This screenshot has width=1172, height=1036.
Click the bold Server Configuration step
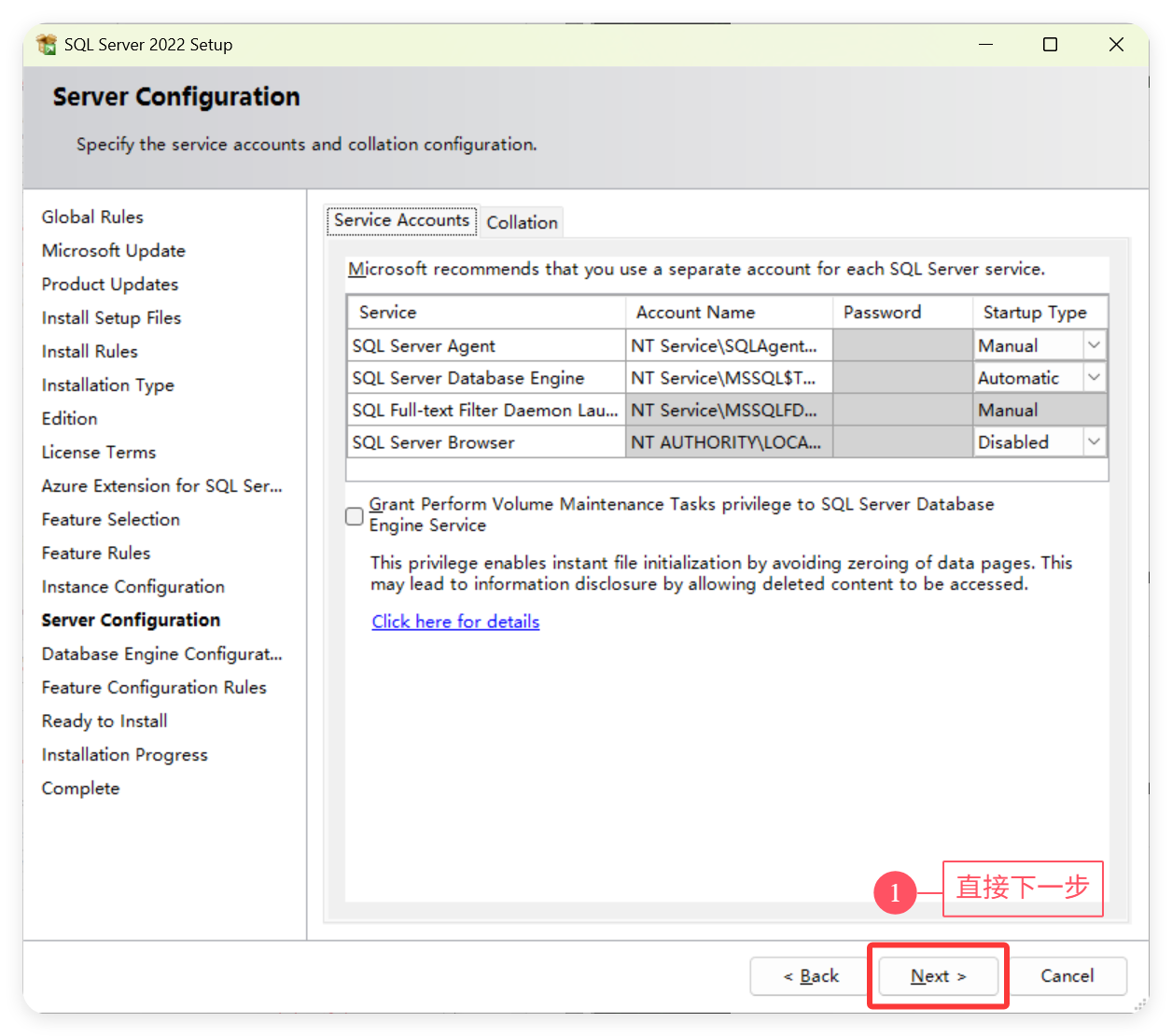tap(131, 620)
